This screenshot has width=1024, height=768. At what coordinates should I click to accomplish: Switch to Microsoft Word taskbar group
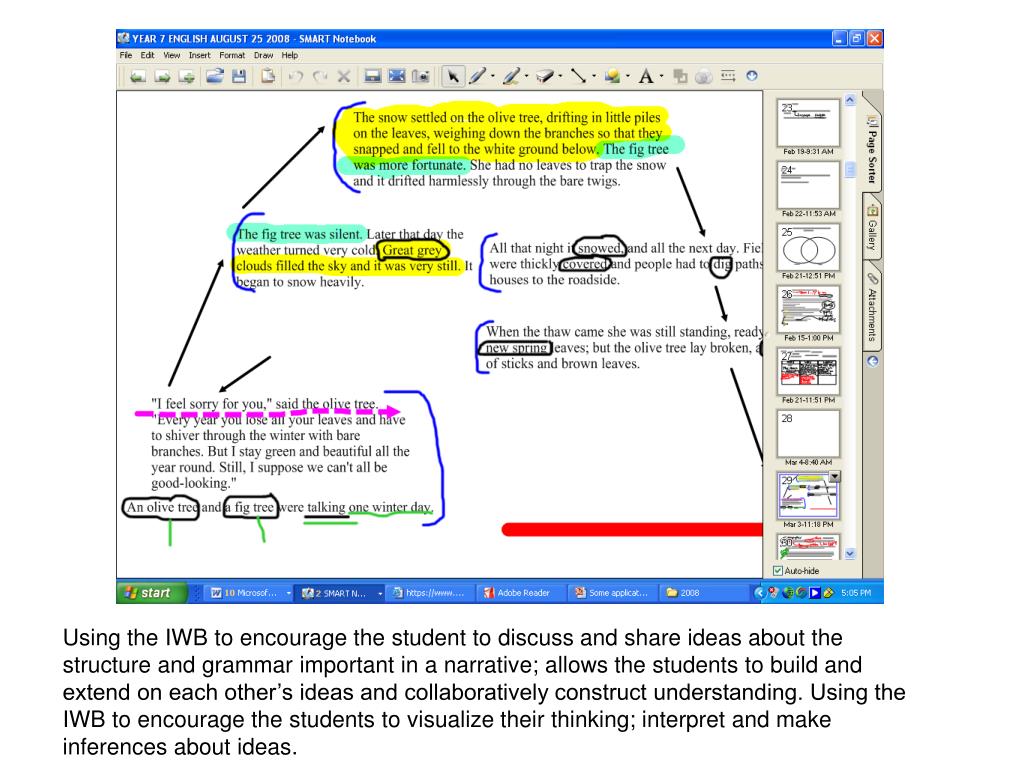(x=249, y=593)
